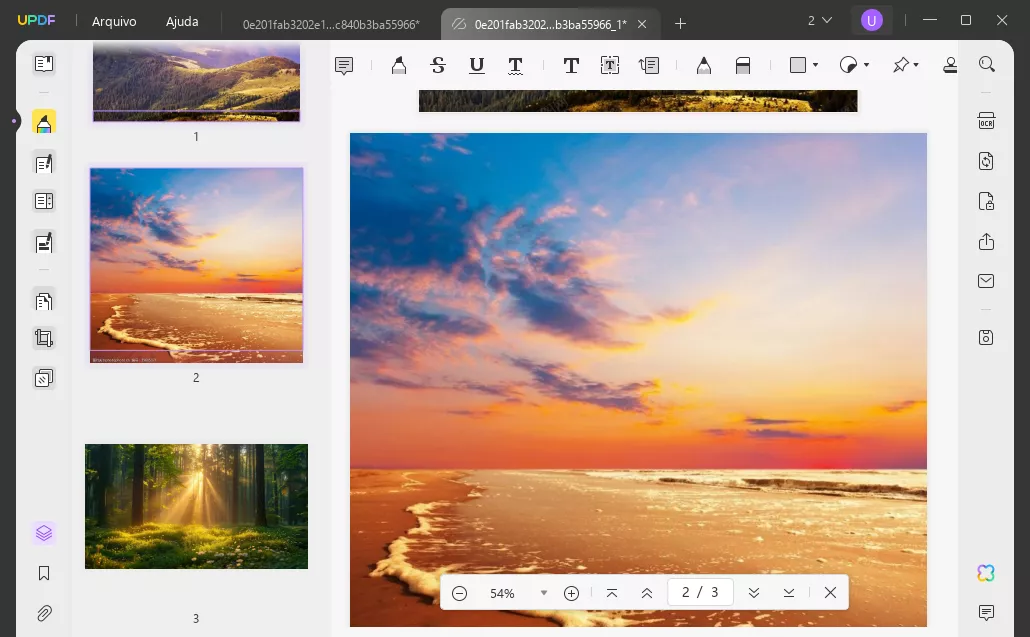The height and width of the screenshot is (637, 1030).
Task: Open the Ajuda menu
Action: tap(182, 22)
